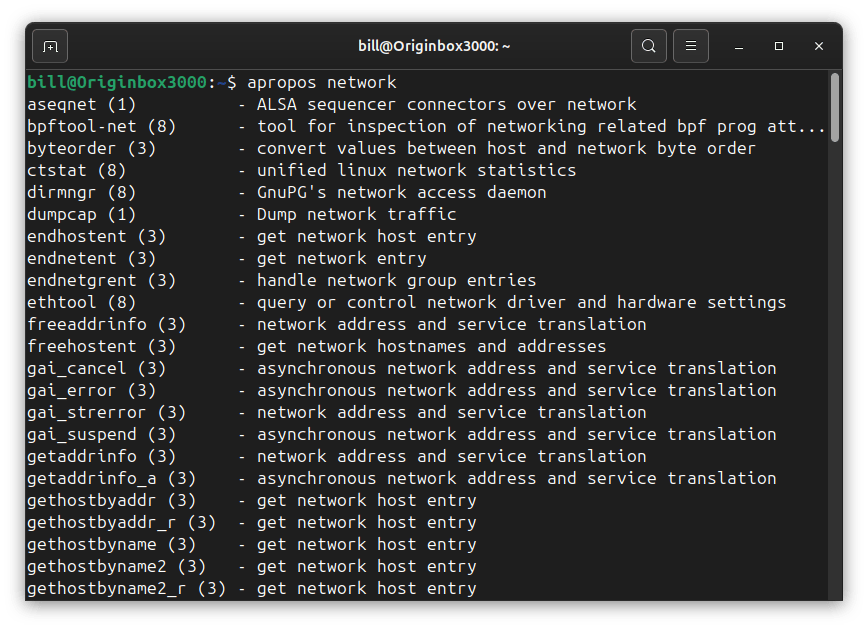Click the apropos network command text
The height and width of the screenshot is (629, 868).
[x=321, y=82]
